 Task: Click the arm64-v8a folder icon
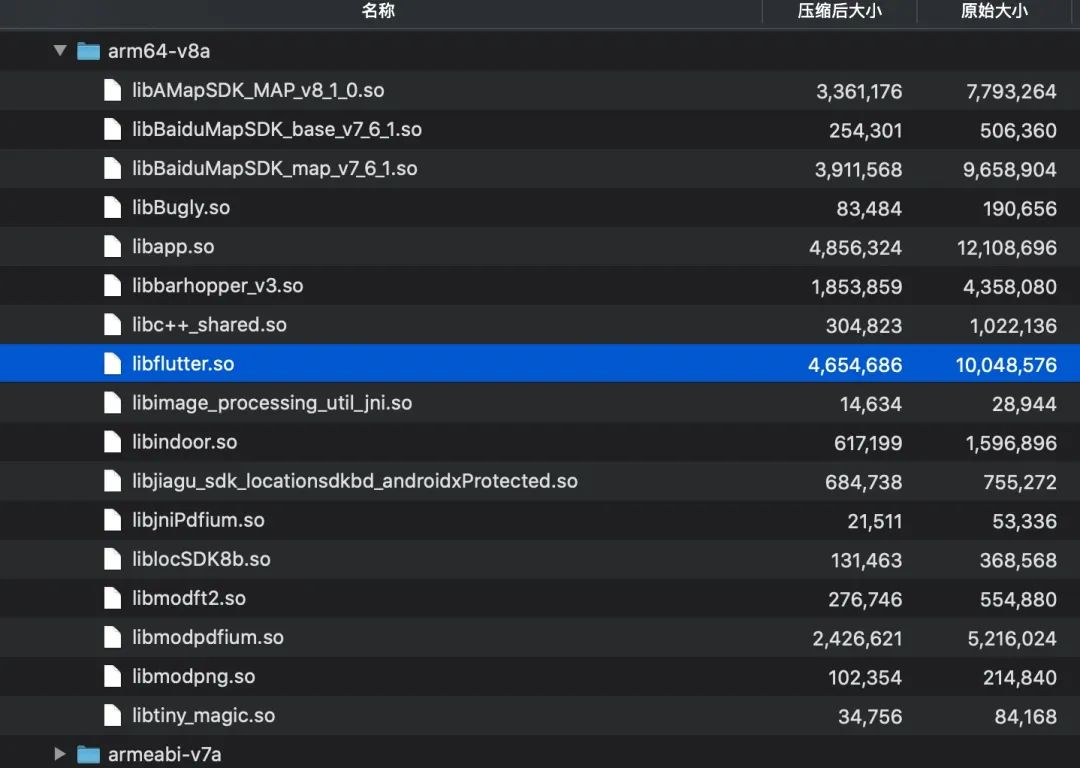pyautogui.click(x=88, y=51)
